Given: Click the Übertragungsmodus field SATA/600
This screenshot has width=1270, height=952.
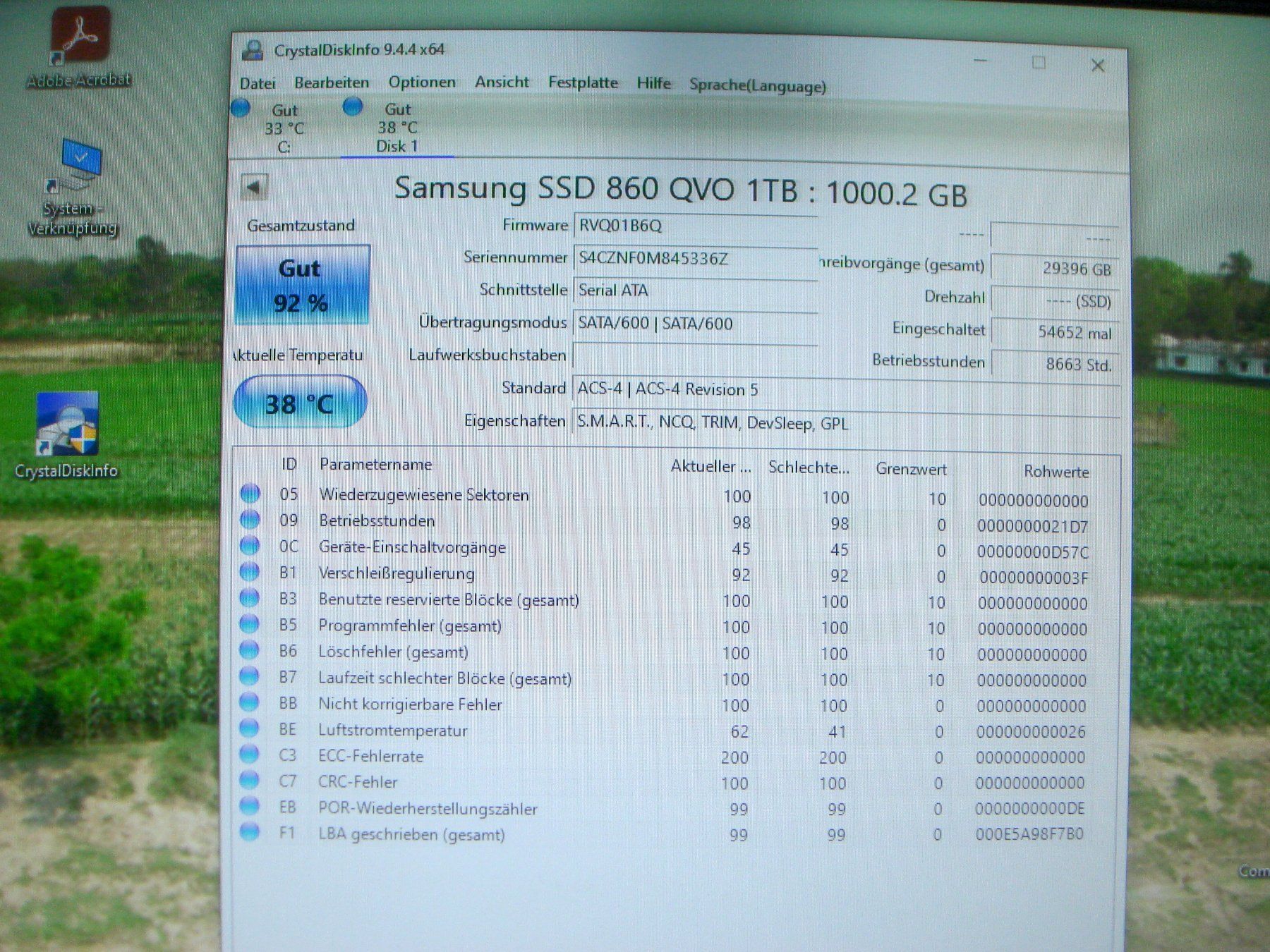Looking at the screenshot, I should (x=696, y=324).
